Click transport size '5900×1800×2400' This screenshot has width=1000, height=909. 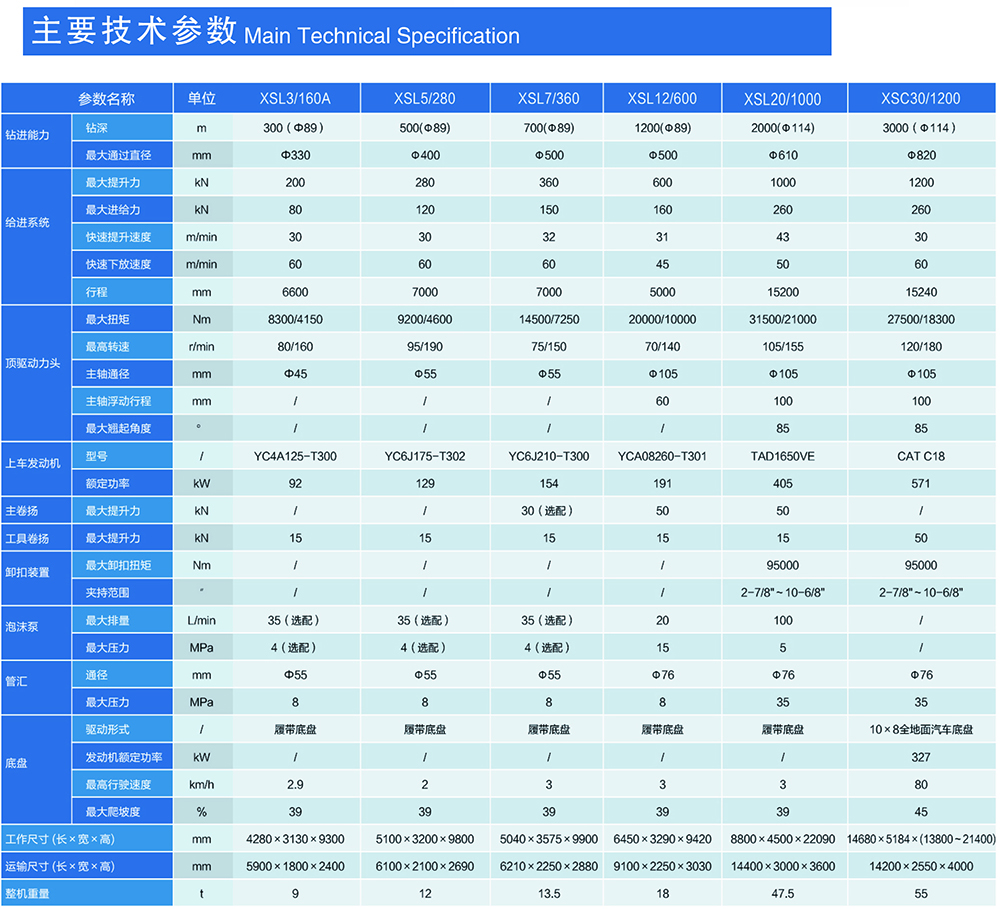pos(295,867)
